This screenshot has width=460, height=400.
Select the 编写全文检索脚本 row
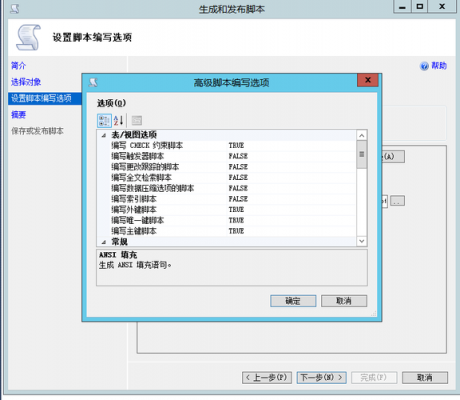227,177
